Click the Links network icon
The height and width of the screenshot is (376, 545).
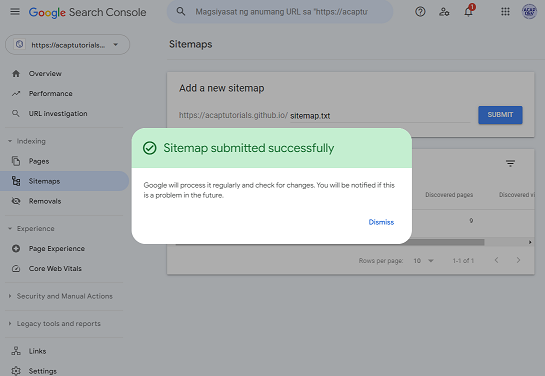coord(16,351)
